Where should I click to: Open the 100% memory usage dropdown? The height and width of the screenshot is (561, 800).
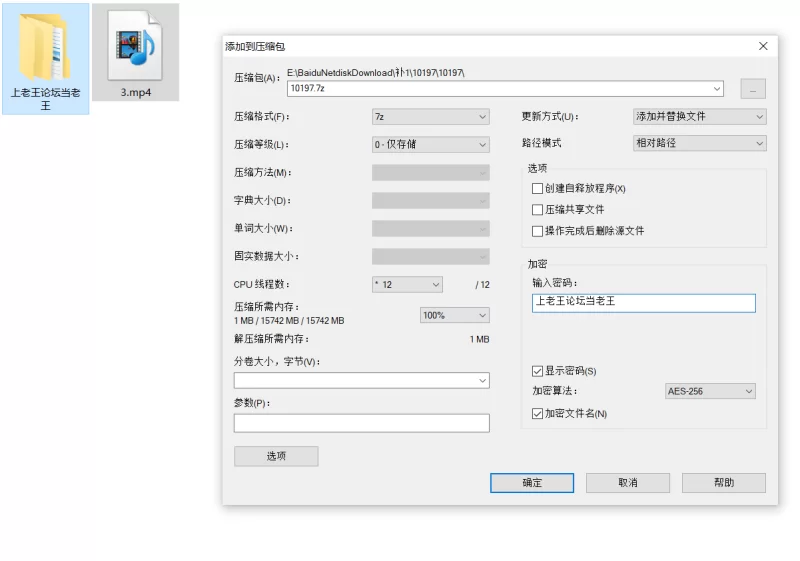pos(454,315)
